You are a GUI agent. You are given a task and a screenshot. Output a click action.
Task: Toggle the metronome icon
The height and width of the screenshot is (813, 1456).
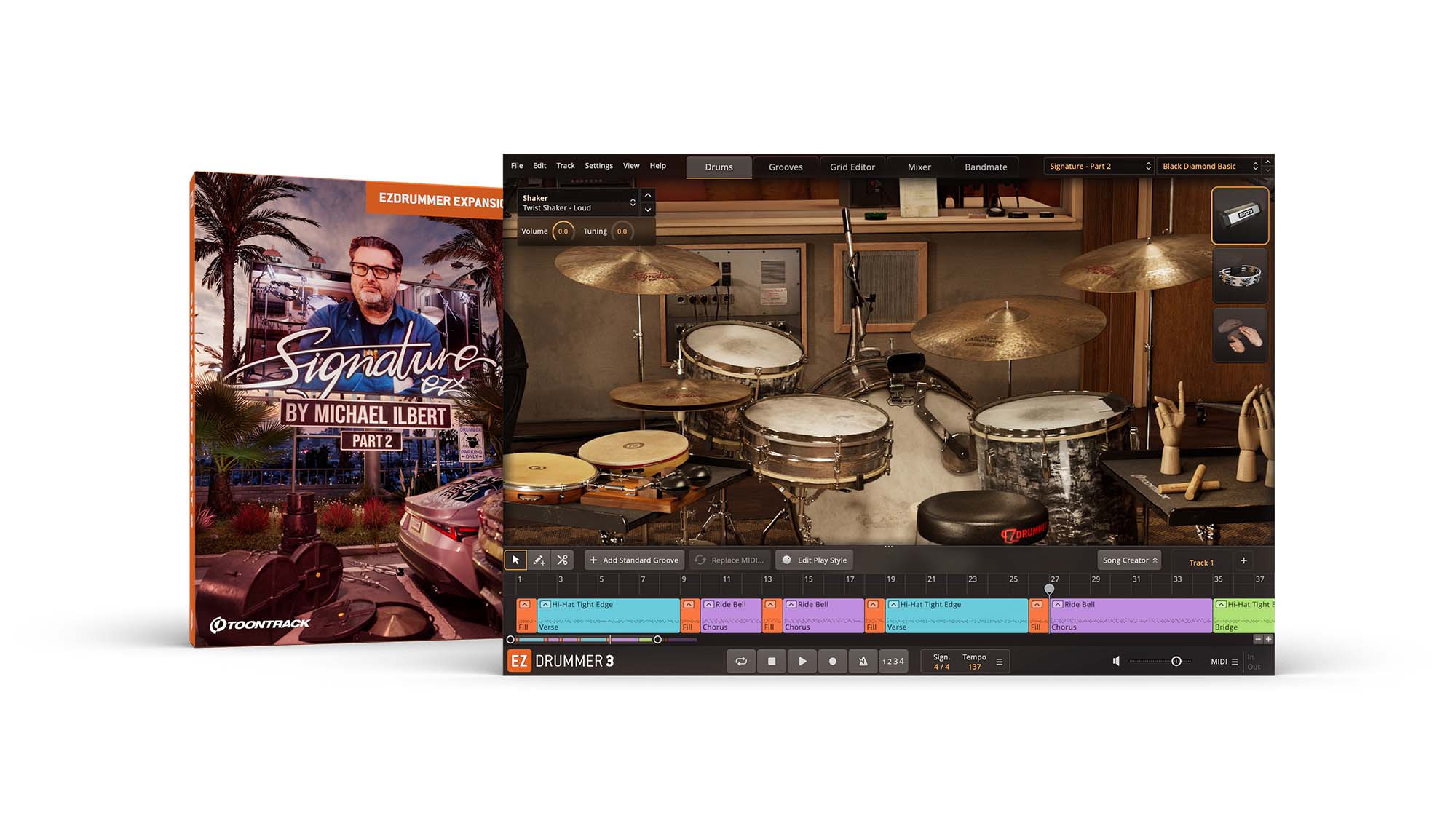[x=863, y=661]
